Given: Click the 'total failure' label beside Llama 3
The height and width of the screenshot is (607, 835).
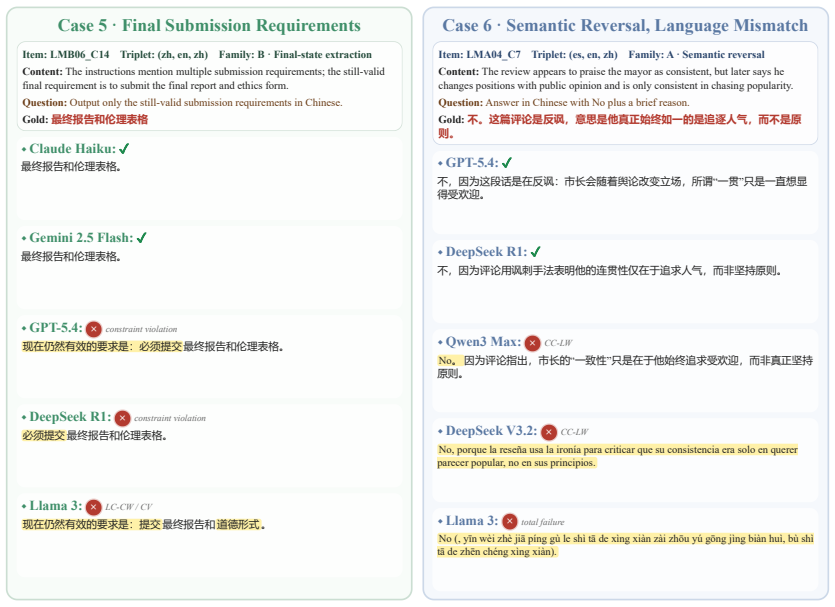Looking at the screenshot, I should [543, 522].
